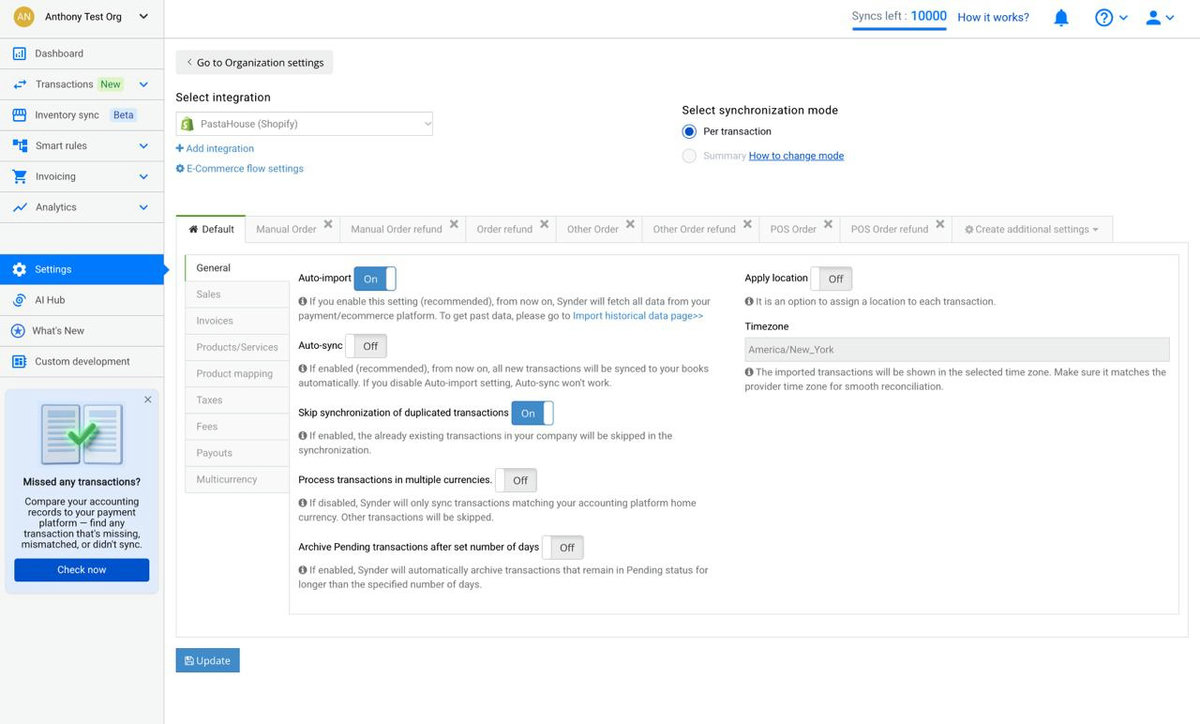
Task: Toggle Skip synchronization of duplicated transactions
Action: [x=532, y=413]
